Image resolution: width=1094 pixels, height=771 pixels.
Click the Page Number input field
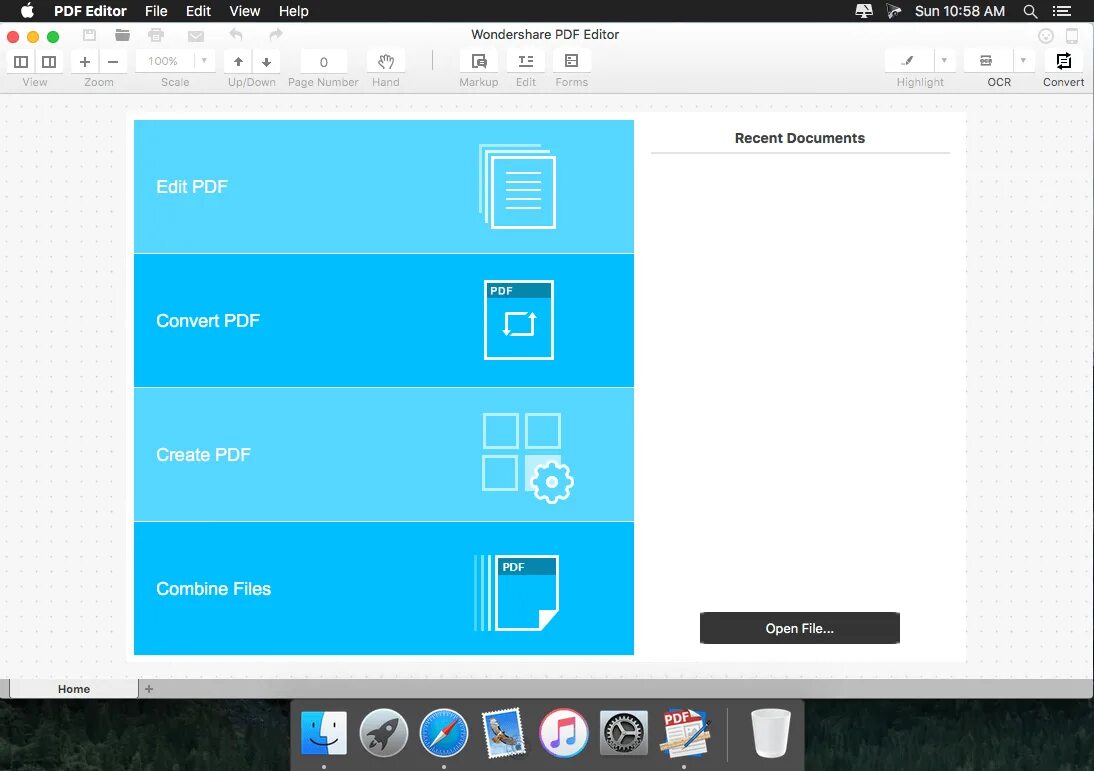(324, 62)
